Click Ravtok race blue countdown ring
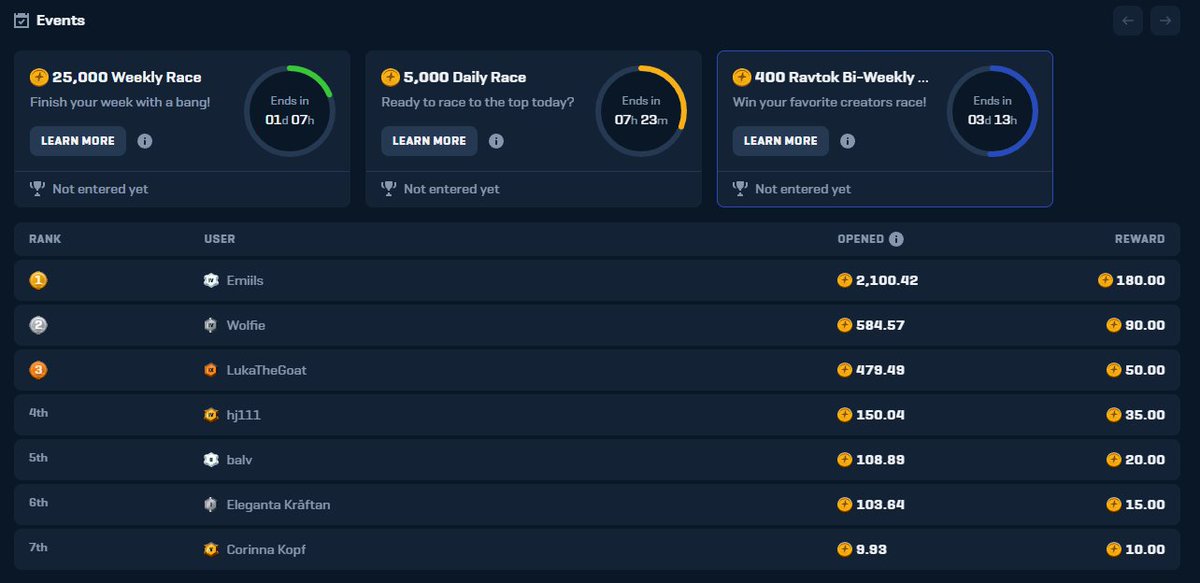1200x583 pixels. pyautogui.click(x=993, y=111)
